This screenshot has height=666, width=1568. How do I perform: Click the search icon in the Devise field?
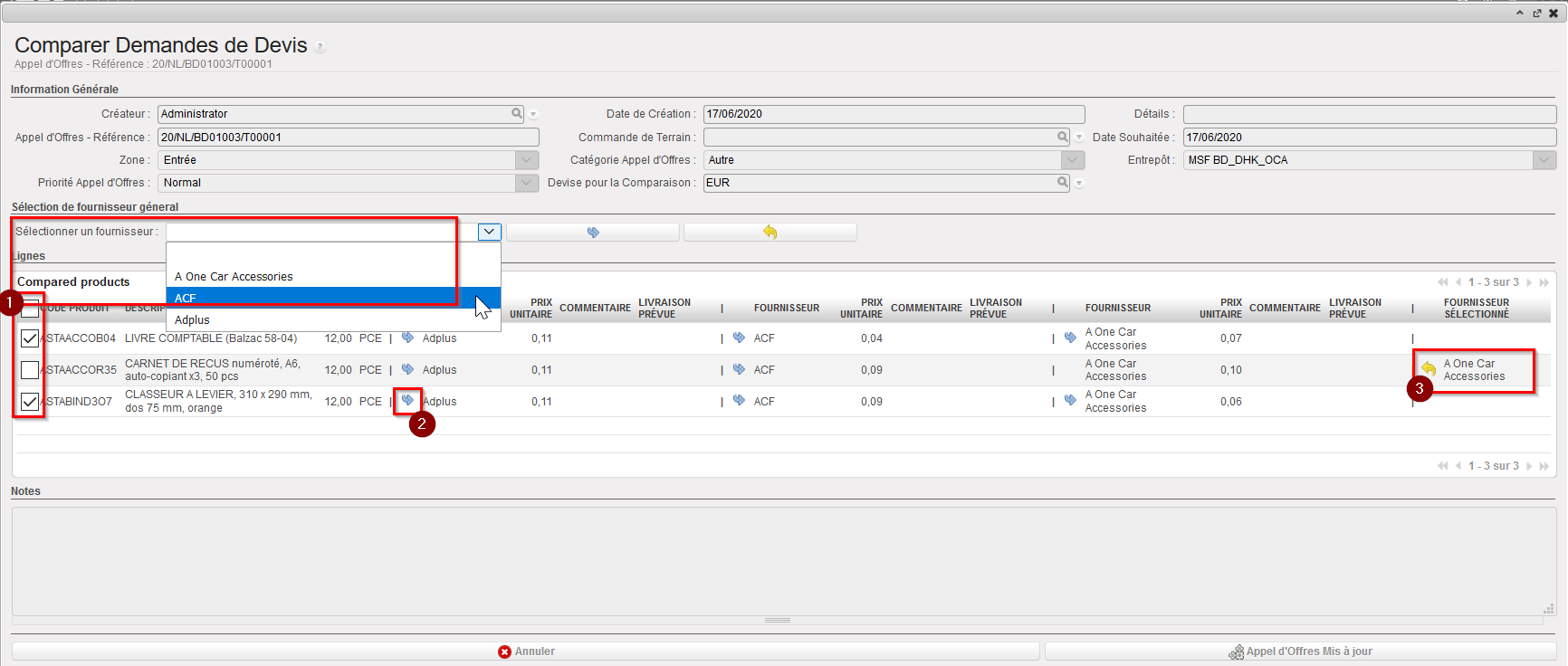pyautogui.click(x=1063, y=183)
